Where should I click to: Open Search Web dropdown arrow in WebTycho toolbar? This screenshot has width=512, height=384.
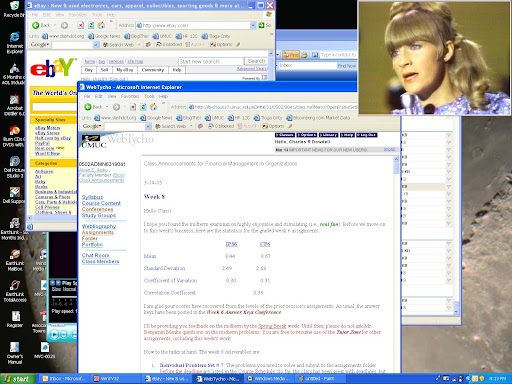[191, 126]
